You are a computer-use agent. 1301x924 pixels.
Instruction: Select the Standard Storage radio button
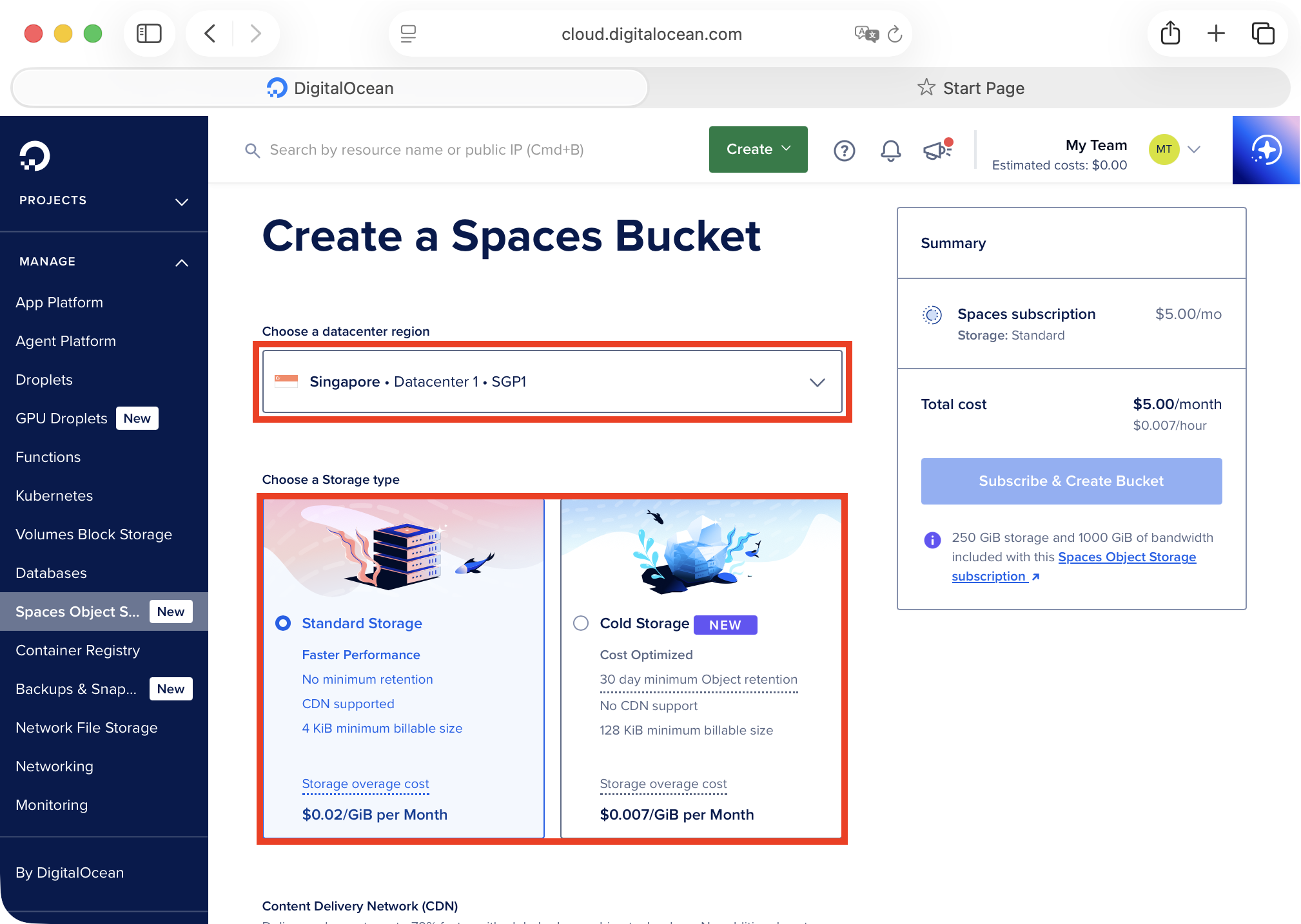(283, 623)
